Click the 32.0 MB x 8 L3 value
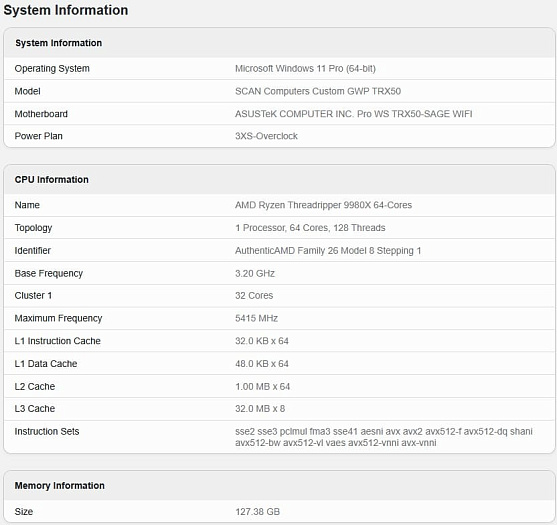This screenshot has height=525, width=557. (260, 408)
